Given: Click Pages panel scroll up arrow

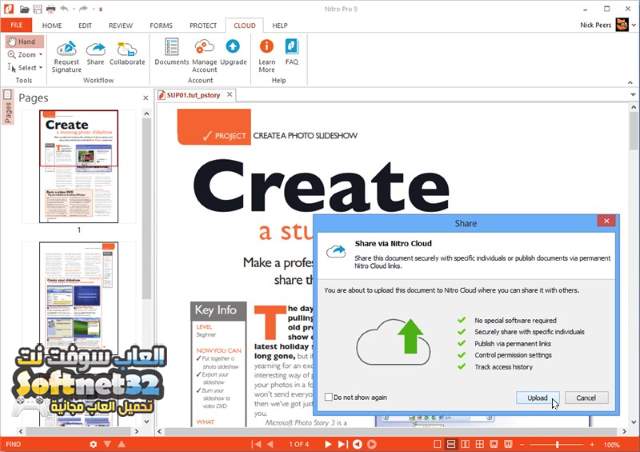Looking at the screenshot, I should pos(147,115).
